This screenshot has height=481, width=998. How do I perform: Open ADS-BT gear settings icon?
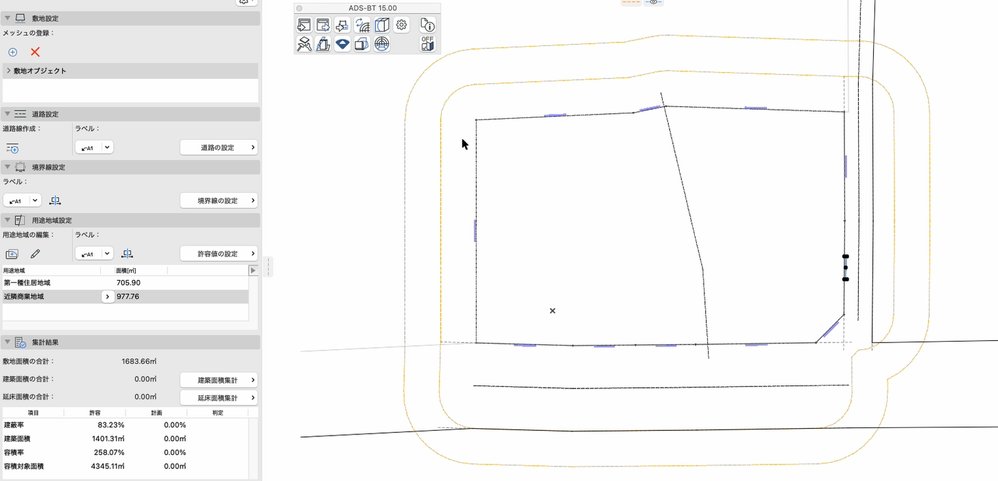402,25
